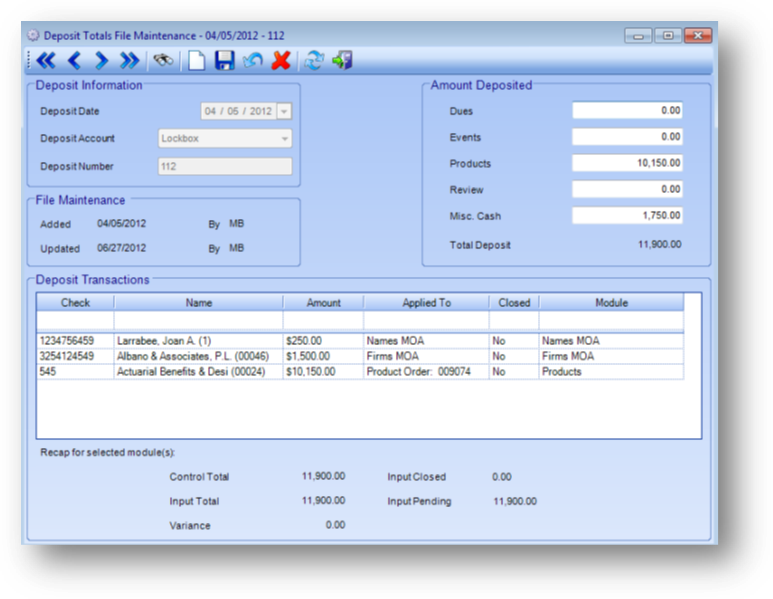The height and width of the screenshot is (599, 773).
Task: Click the Firms MOA Applied To cell
Action: point(426,356)
